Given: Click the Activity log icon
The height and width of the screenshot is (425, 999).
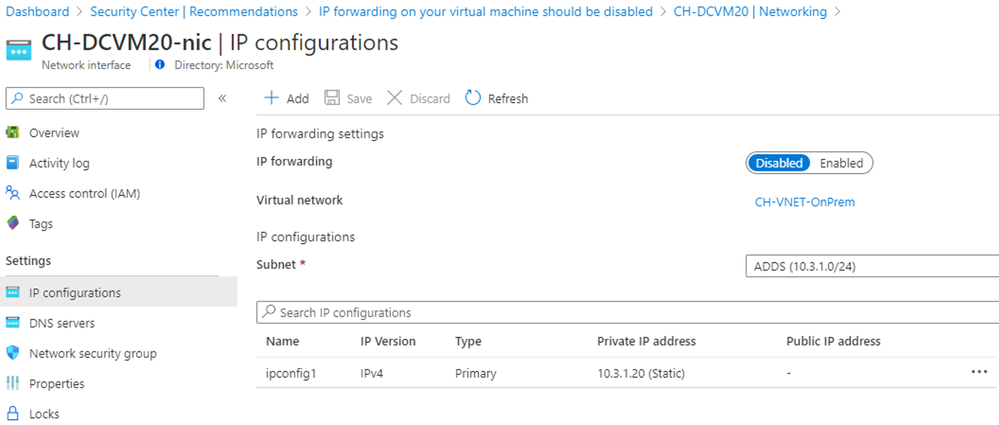Looking at the screenshot, I should [13, 163].
